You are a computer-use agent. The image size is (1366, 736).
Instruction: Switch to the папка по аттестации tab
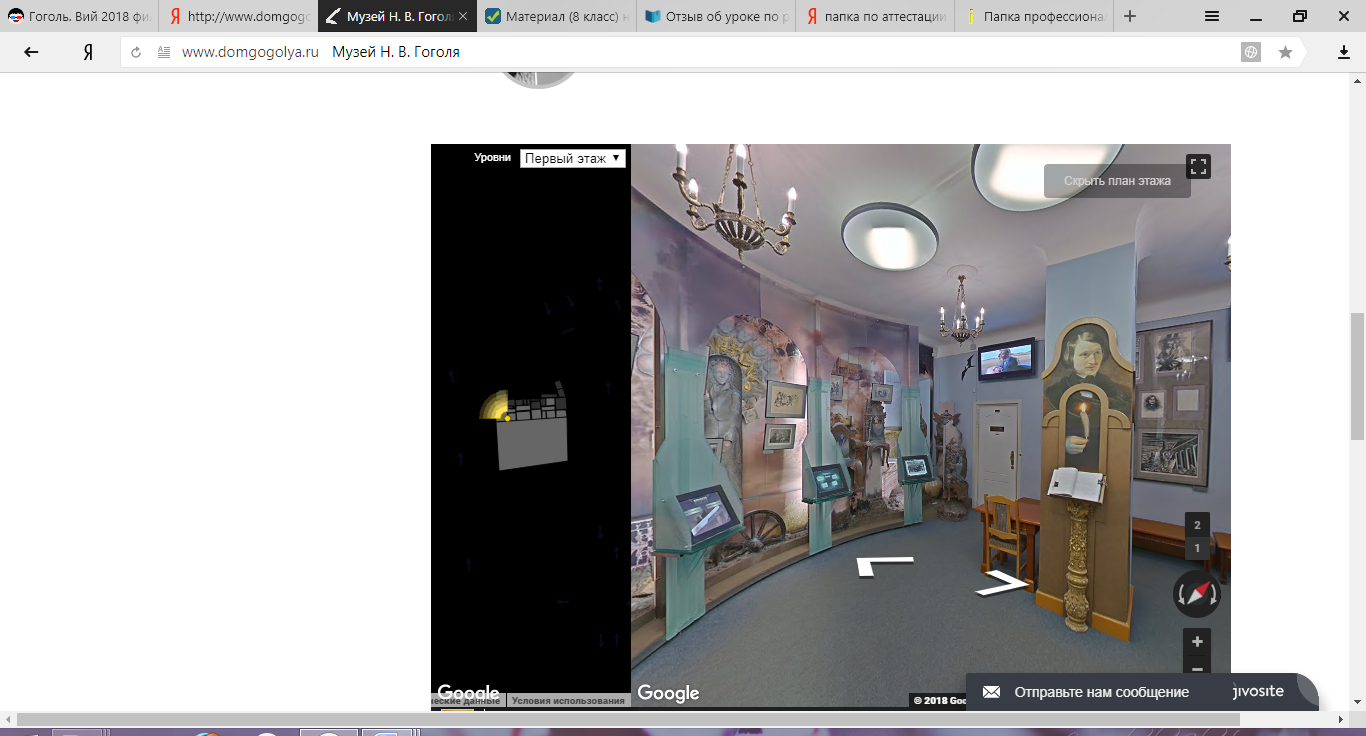point(875,16)
